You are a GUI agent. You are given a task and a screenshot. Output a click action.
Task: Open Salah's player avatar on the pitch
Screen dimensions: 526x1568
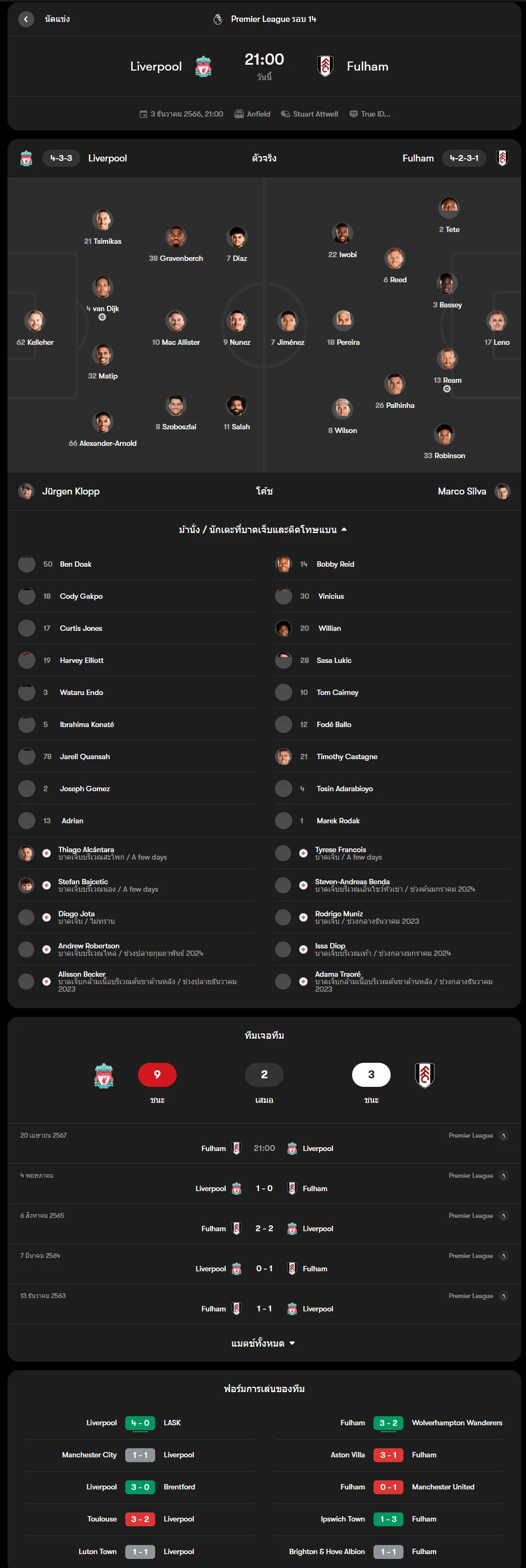point(237,405)
